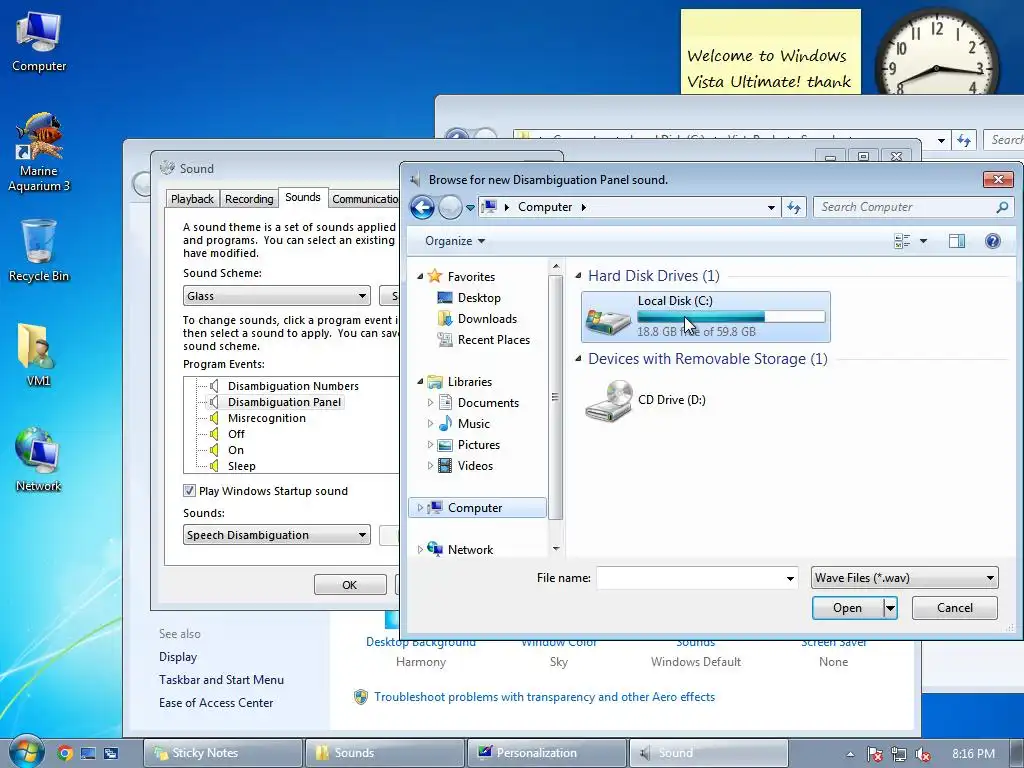Open the Taskbar and Start Menu link
This screenshot has height=768, width=1024.
221,680
